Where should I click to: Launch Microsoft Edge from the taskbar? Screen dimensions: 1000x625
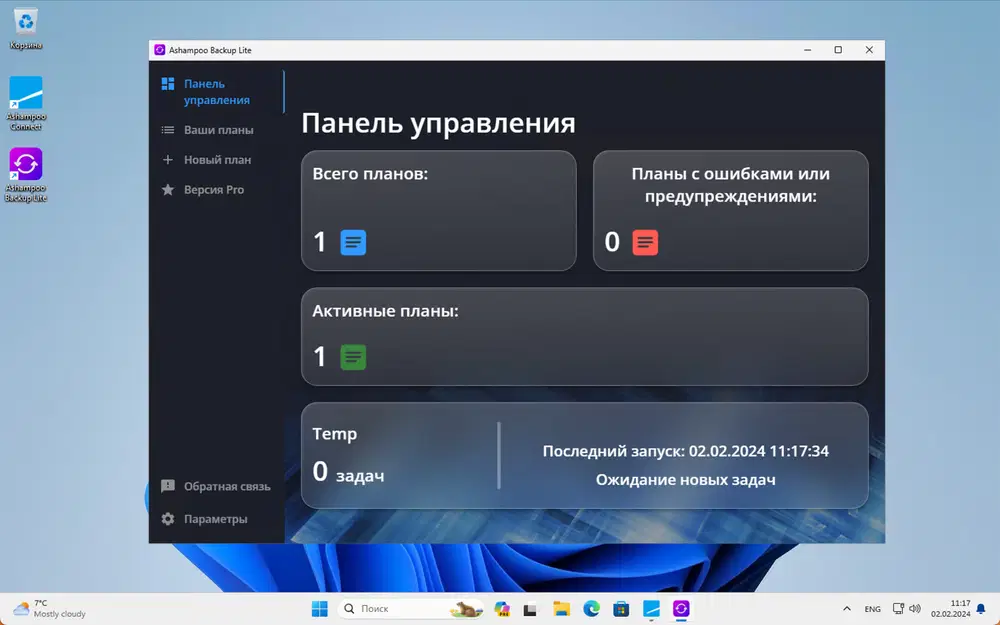(x=591, y=609)
